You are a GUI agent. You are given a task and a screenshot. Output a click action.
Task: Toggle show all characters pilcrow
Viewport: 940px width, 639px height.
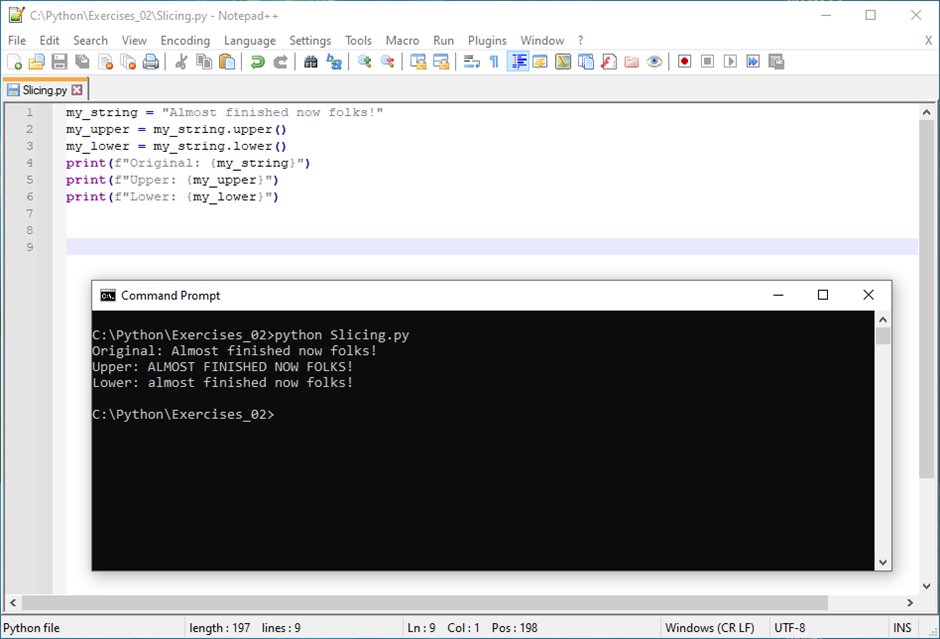coord(494,62)
